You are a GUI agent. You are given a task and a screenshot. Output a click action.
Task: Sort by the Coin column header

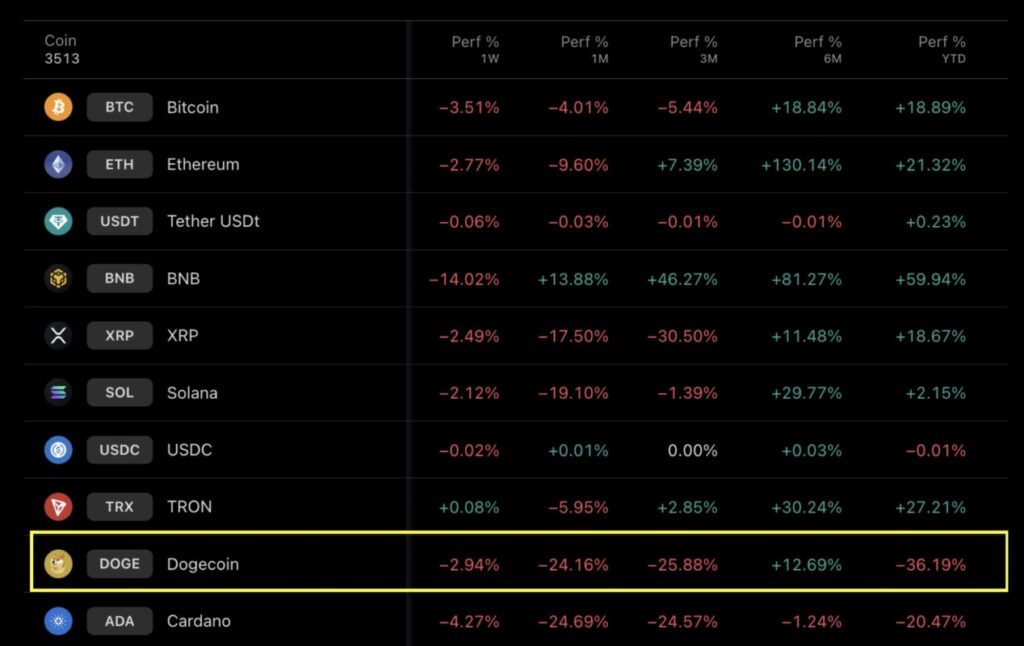61,42
